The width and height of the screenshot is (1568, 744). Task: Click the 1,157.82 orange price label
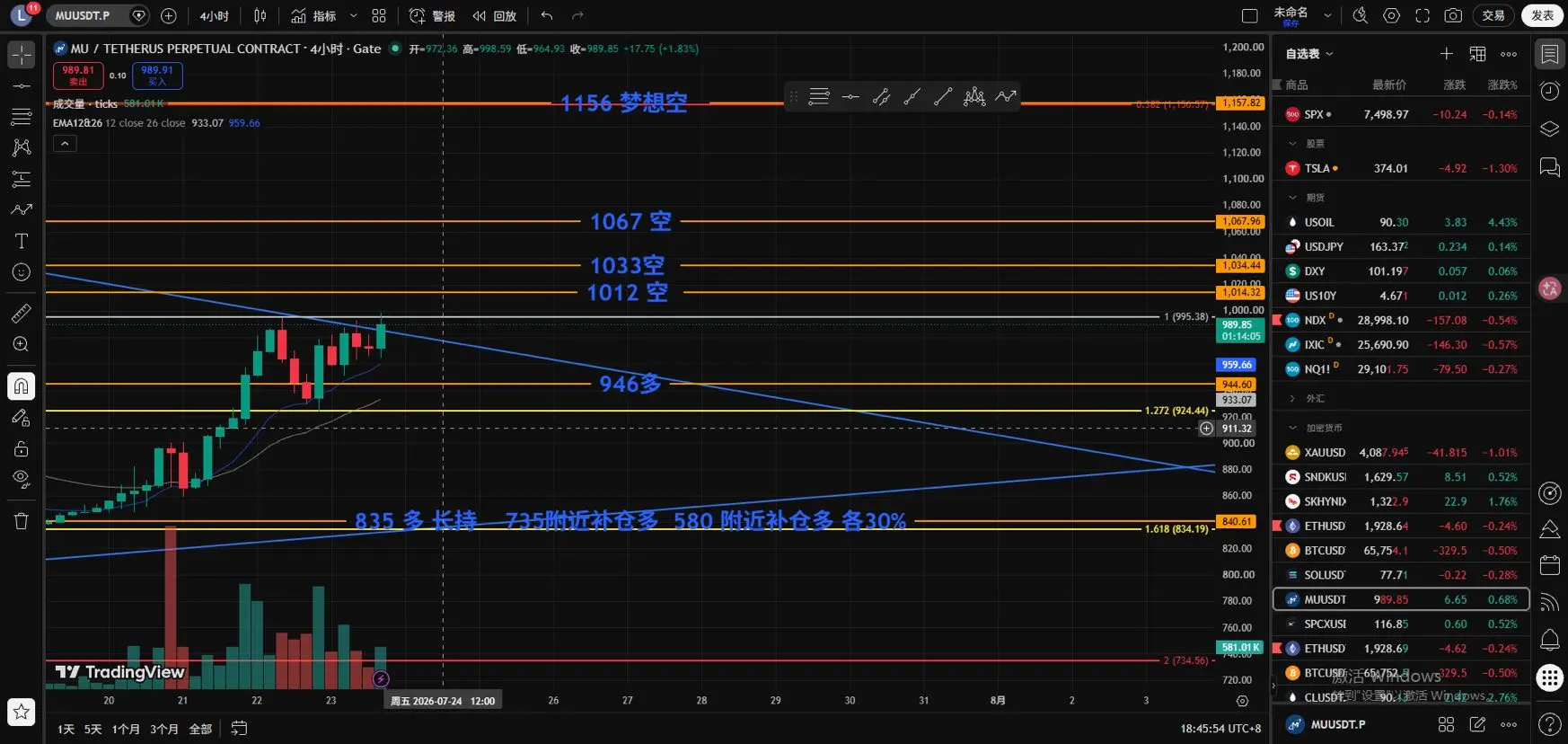click(x=1241, y=103)
